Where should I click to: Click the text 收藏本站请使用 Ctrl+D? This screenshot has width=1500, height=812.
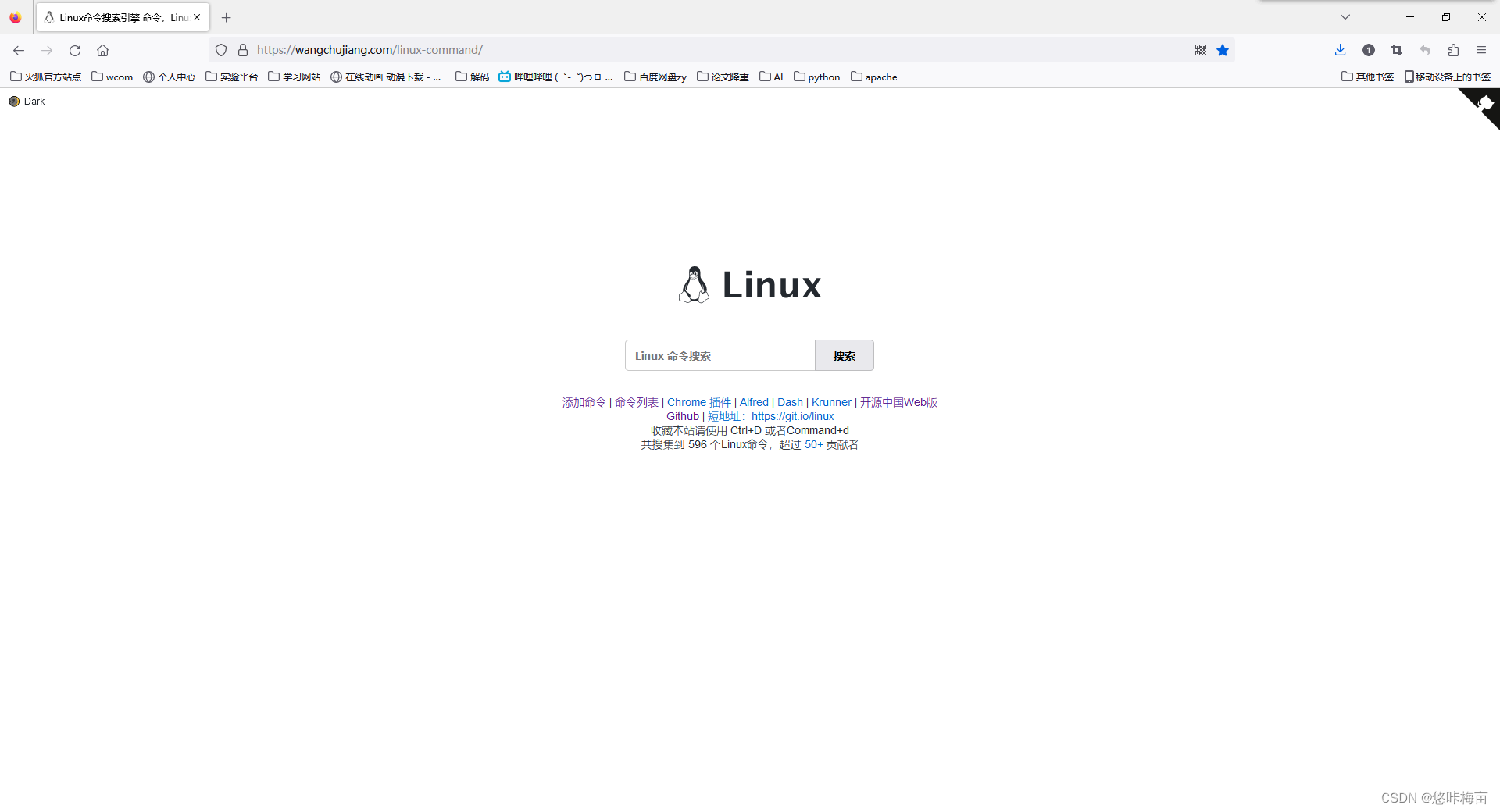(706, 430)
